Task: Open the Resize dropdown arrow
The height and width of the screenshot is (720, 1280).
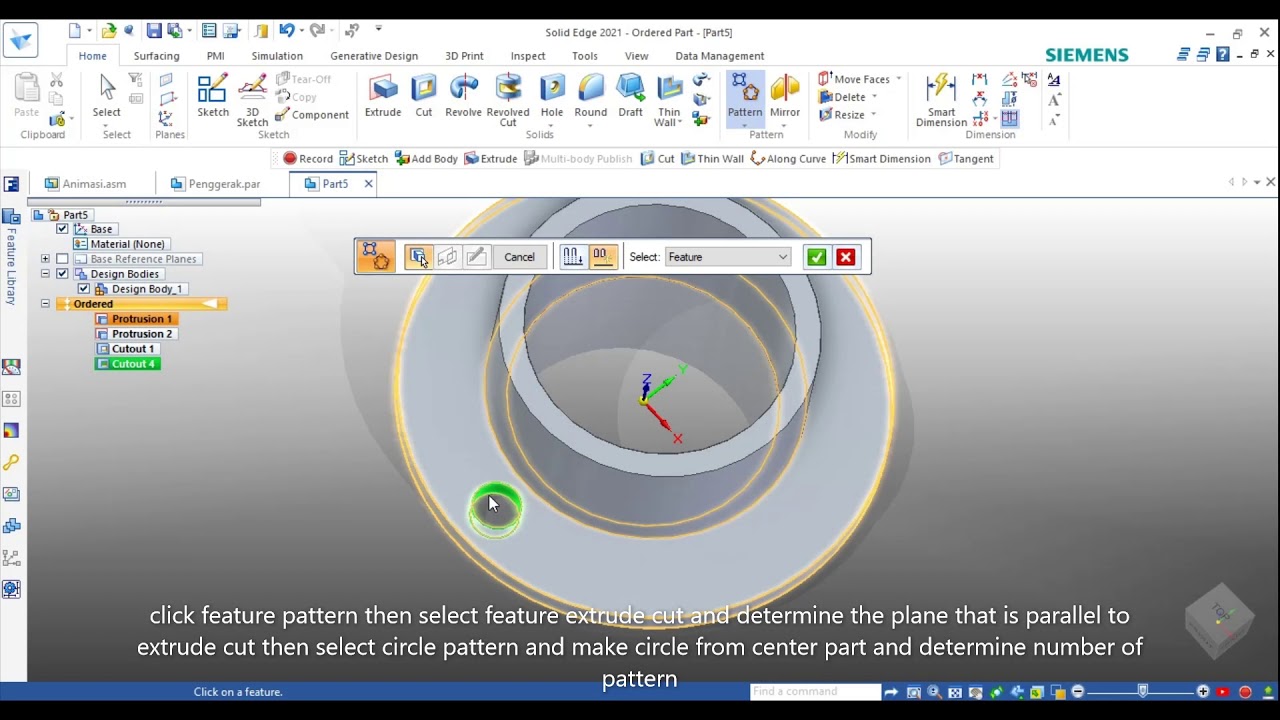Action: tap(873, 115)
